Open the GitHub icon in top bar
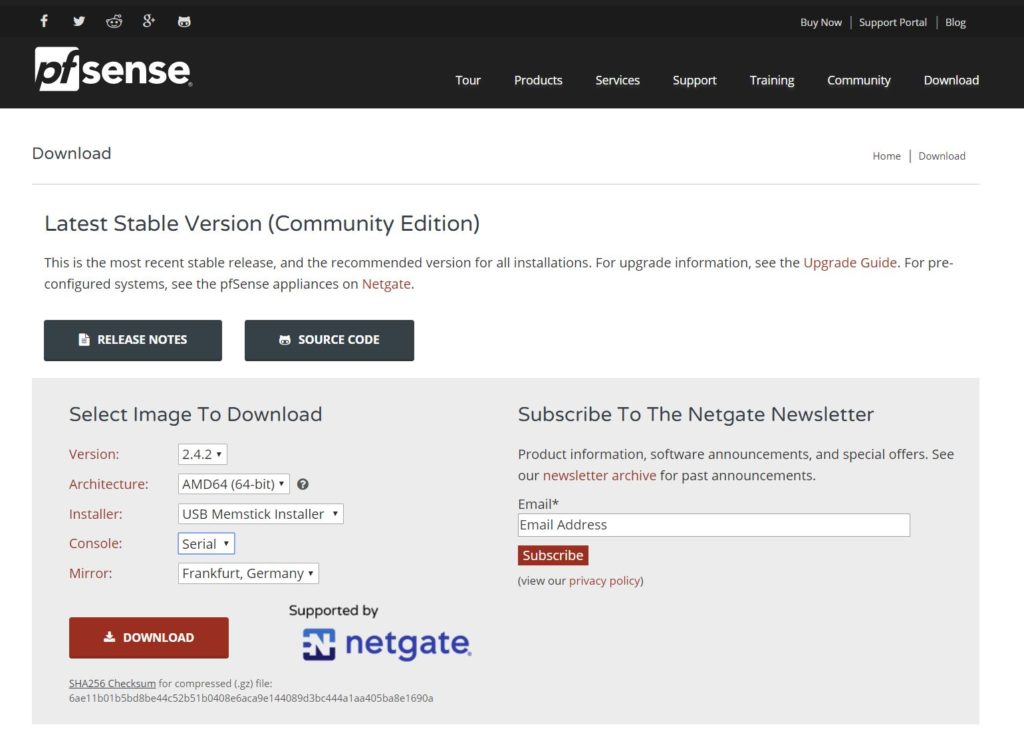This screenshot has width=1024, height=739. [x=184, y=22]
